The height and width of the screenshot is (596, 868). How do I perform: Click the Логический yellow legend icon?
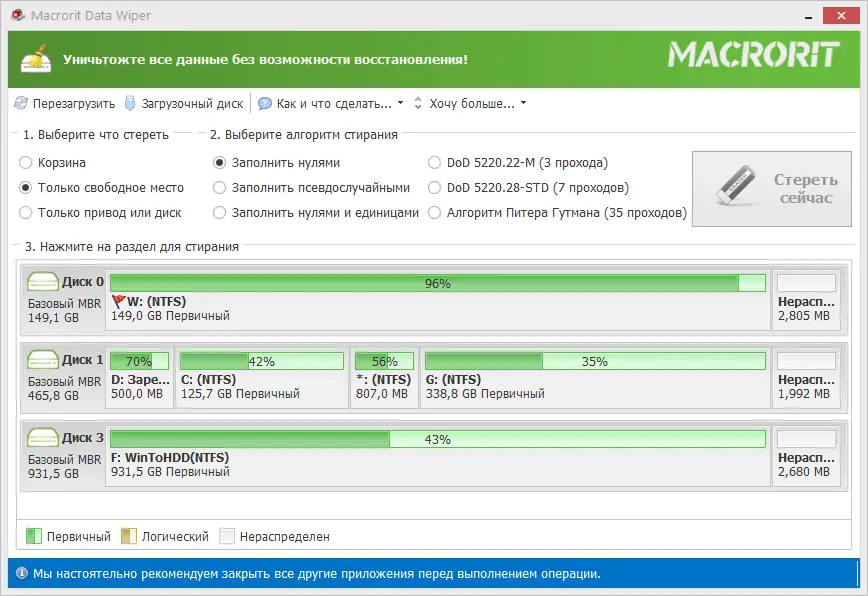129,536
